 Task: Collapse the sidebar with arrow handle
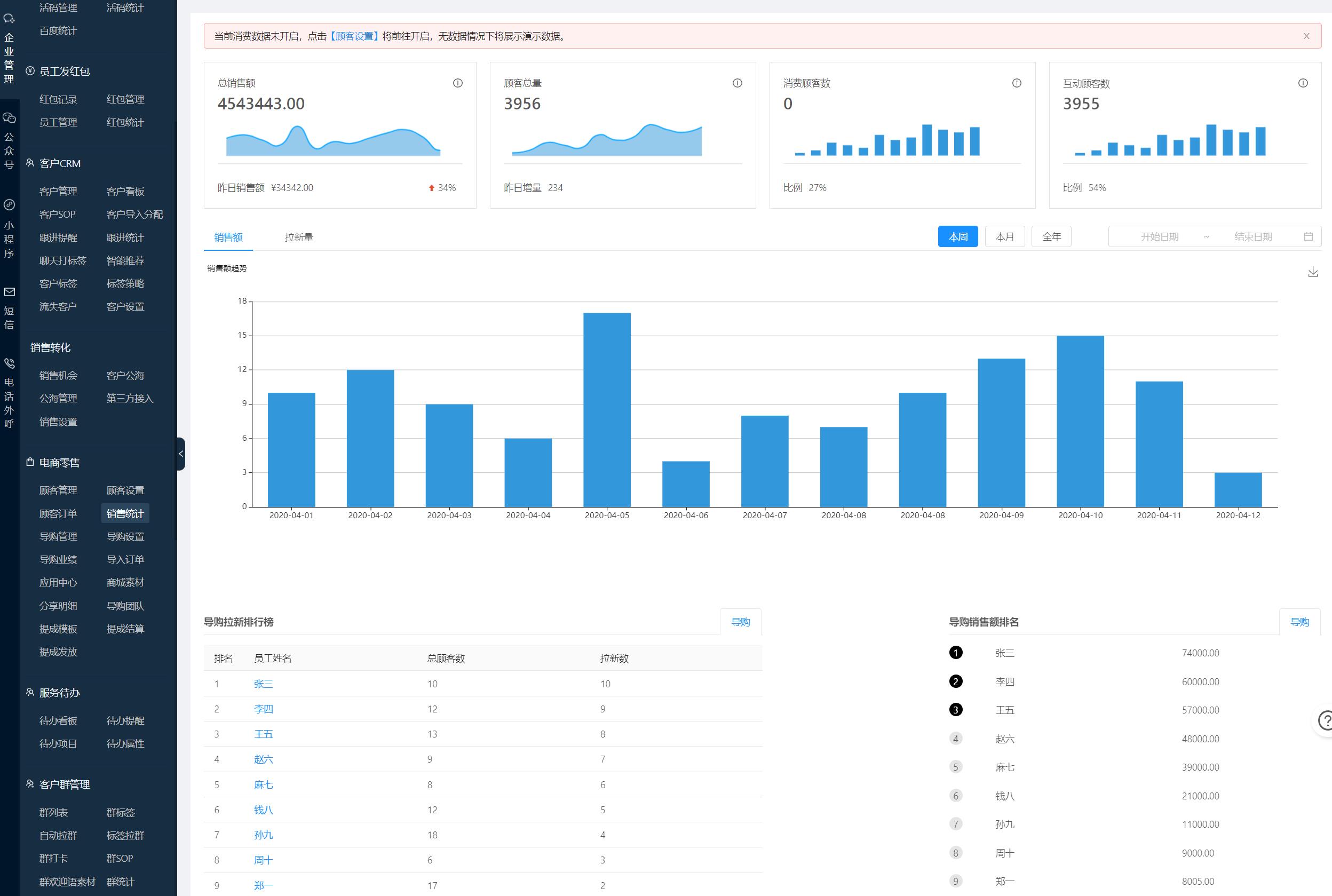pos(180,454)
